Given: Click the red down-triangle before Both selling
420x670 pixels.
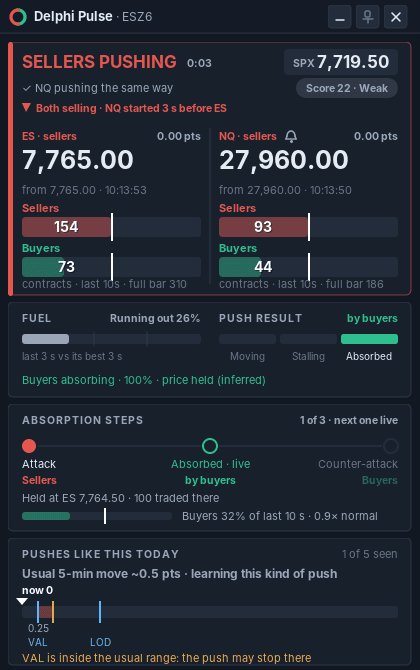Looking at the screenshot, I should coord(26,108).
